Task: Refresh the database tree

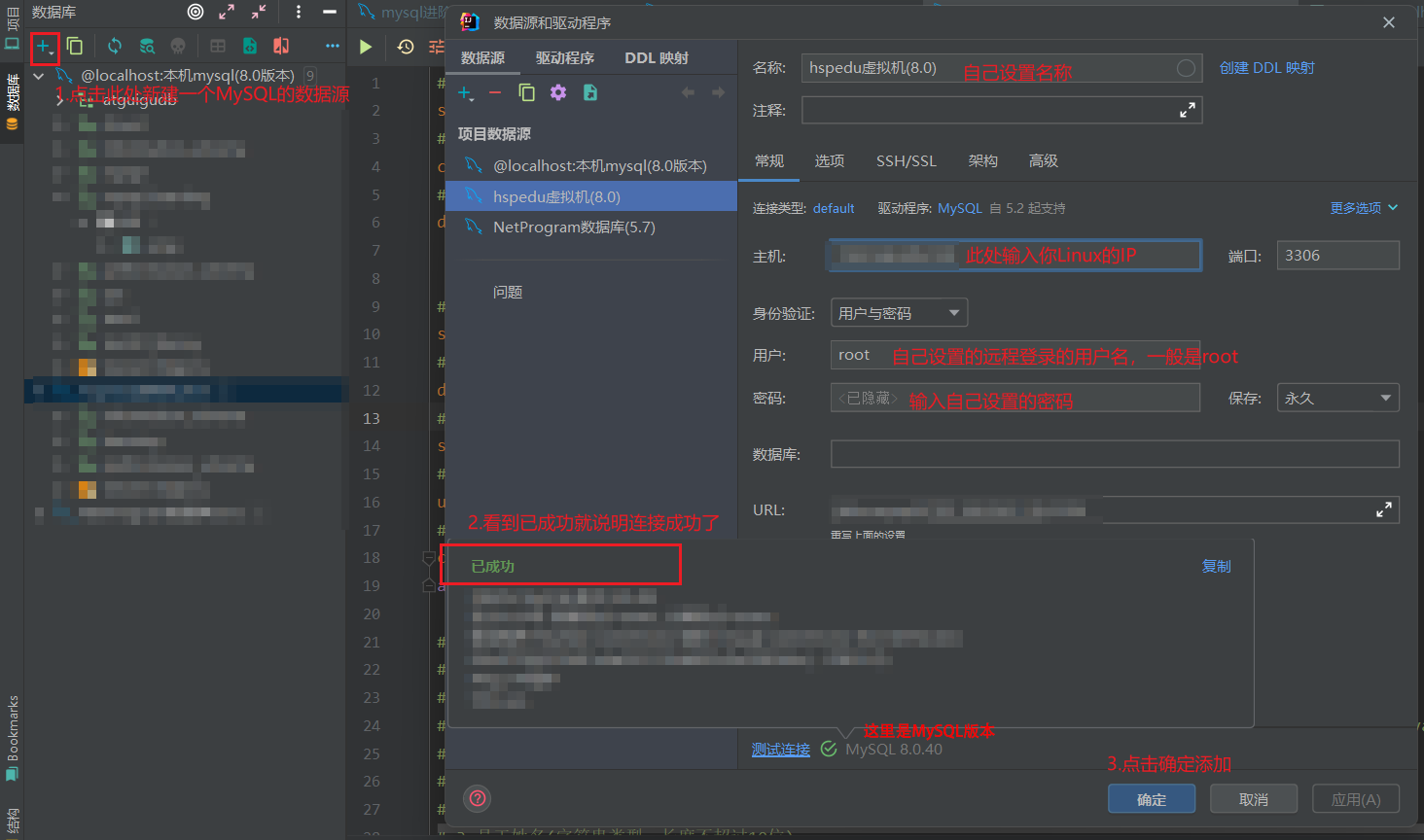Action: click(115, 46)
